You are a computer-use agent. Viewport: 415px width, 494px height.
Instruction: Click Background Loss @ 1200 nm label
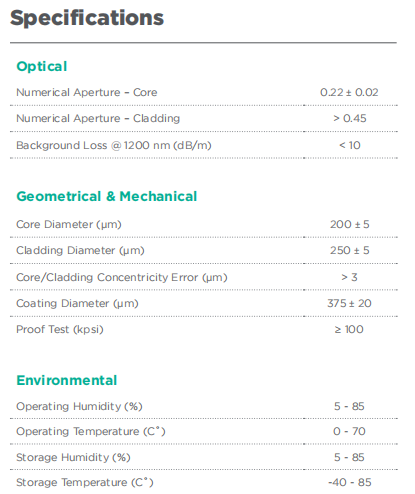(x=114, y=145)
